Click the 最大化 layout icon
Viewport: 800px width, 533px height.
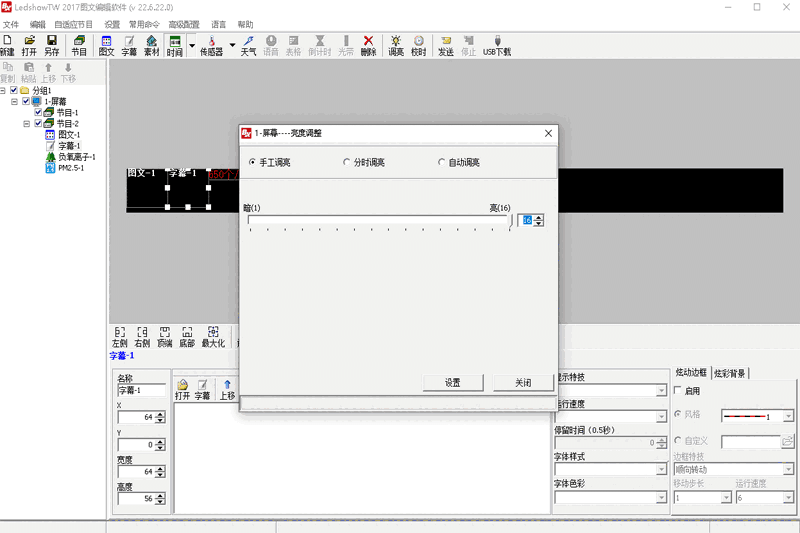(x=213, y=337)
